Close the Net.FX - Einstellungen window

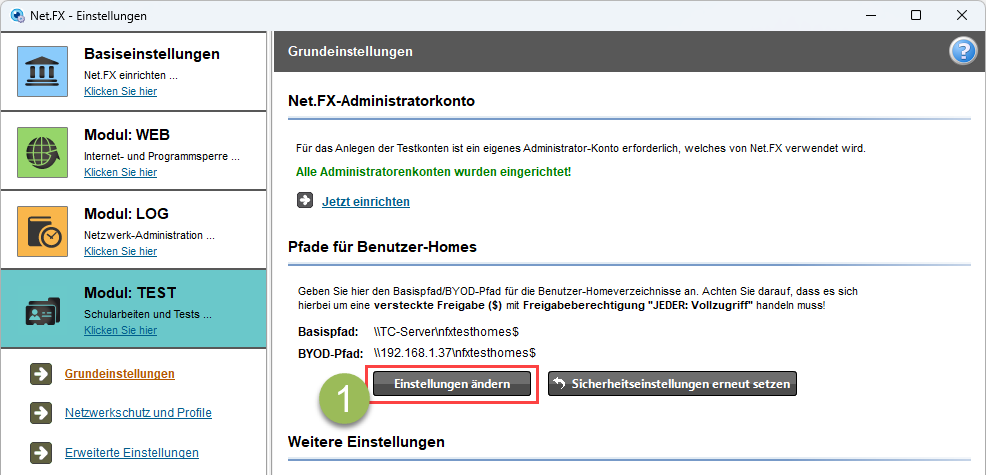coord(961,15)
